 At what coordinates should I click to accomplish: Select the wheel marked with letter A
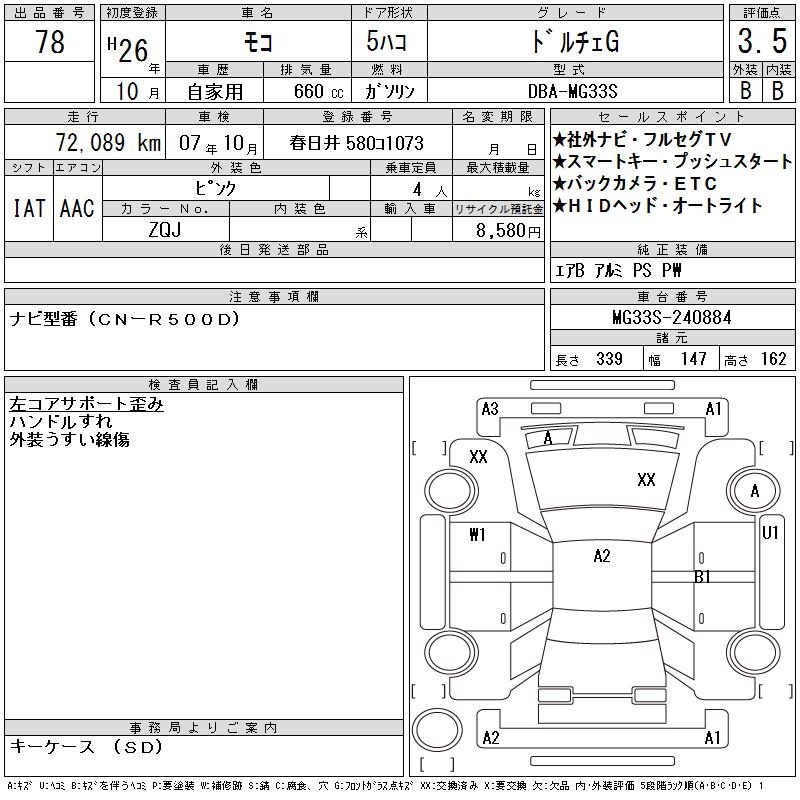(x=754, y=491)
